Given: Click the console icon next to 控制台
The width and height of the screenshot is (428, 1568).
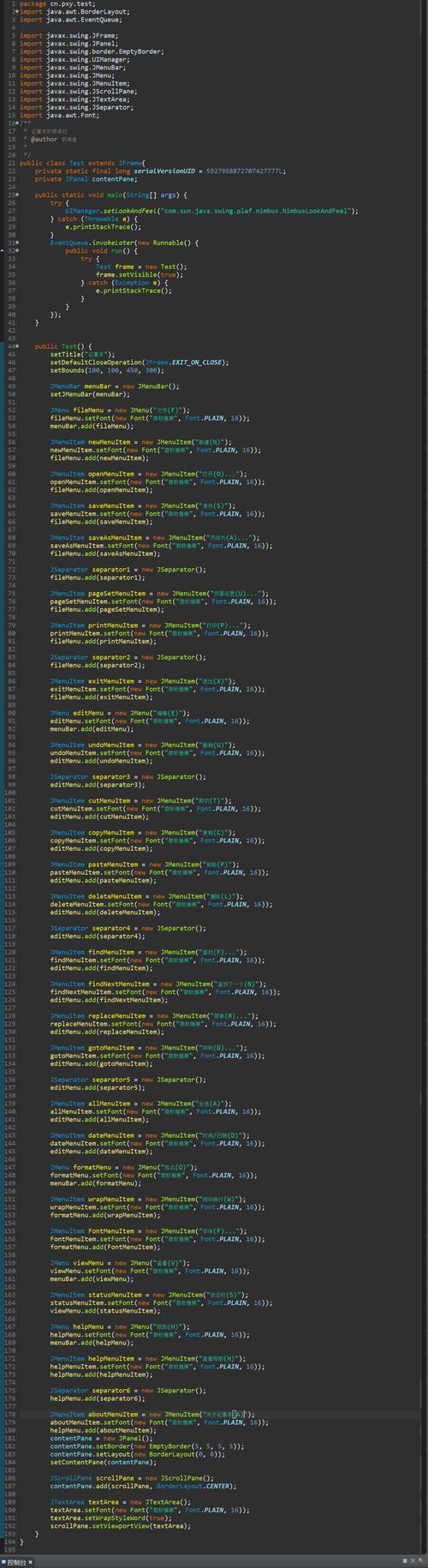Looking at the screenshot, I should [3, 1561].
